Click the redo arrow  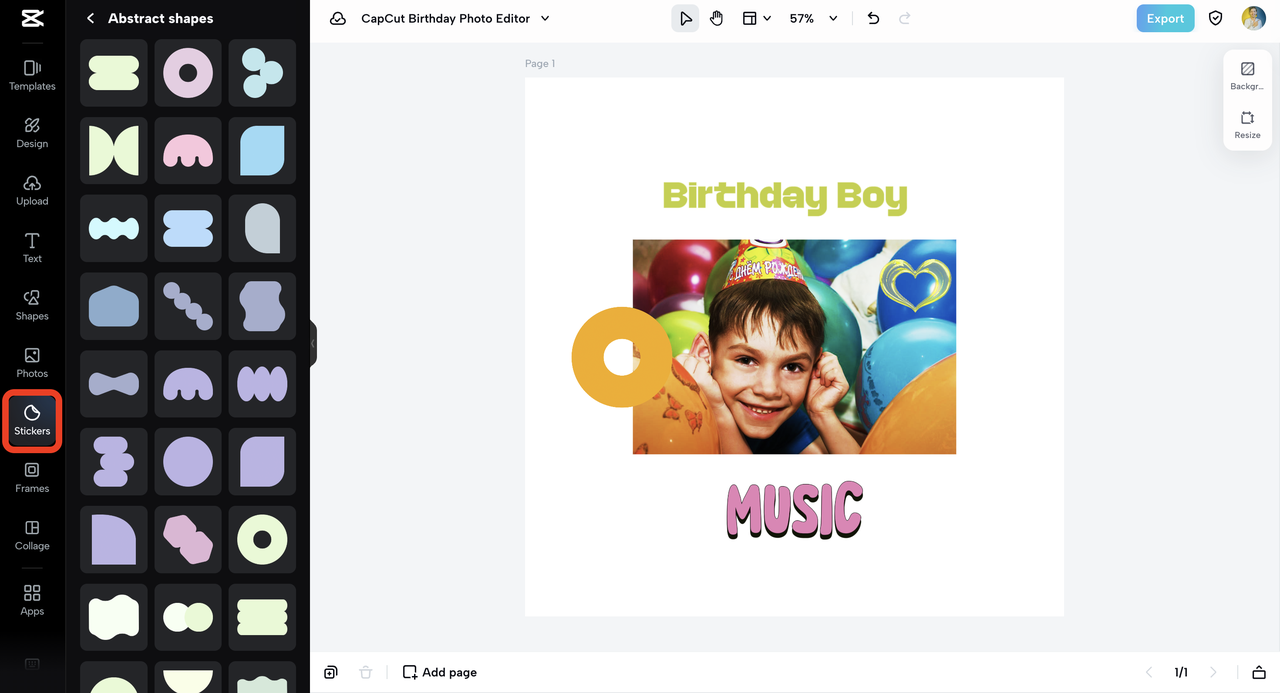pos(905,18)
